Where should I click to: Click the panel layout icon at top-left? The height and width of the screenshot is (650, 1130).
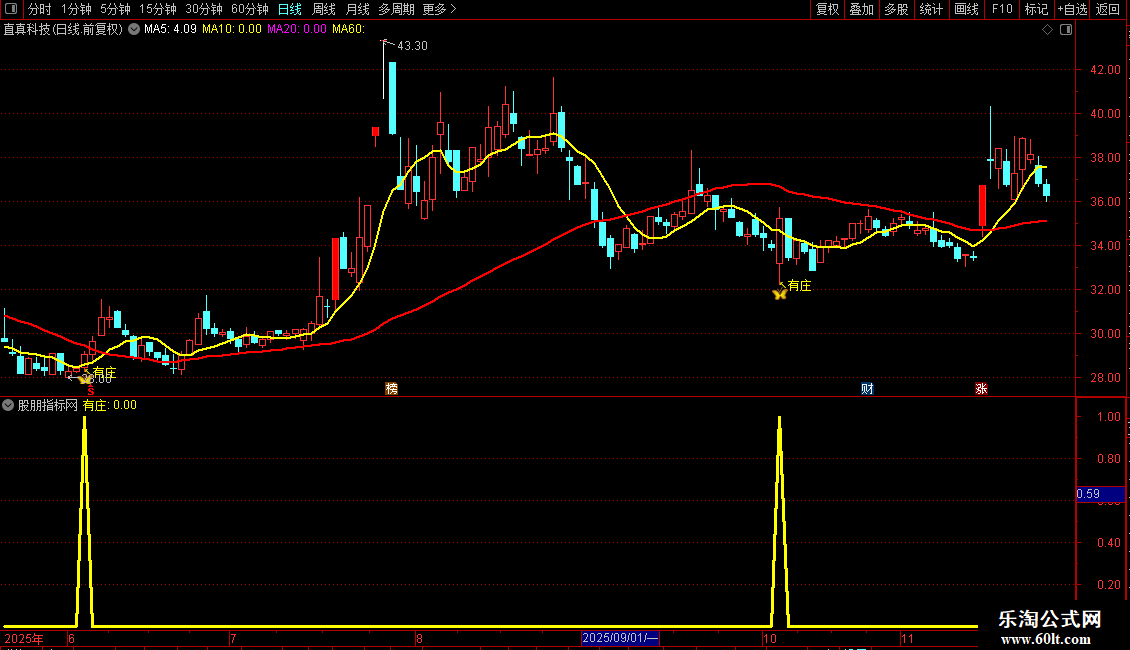point(11,9)
